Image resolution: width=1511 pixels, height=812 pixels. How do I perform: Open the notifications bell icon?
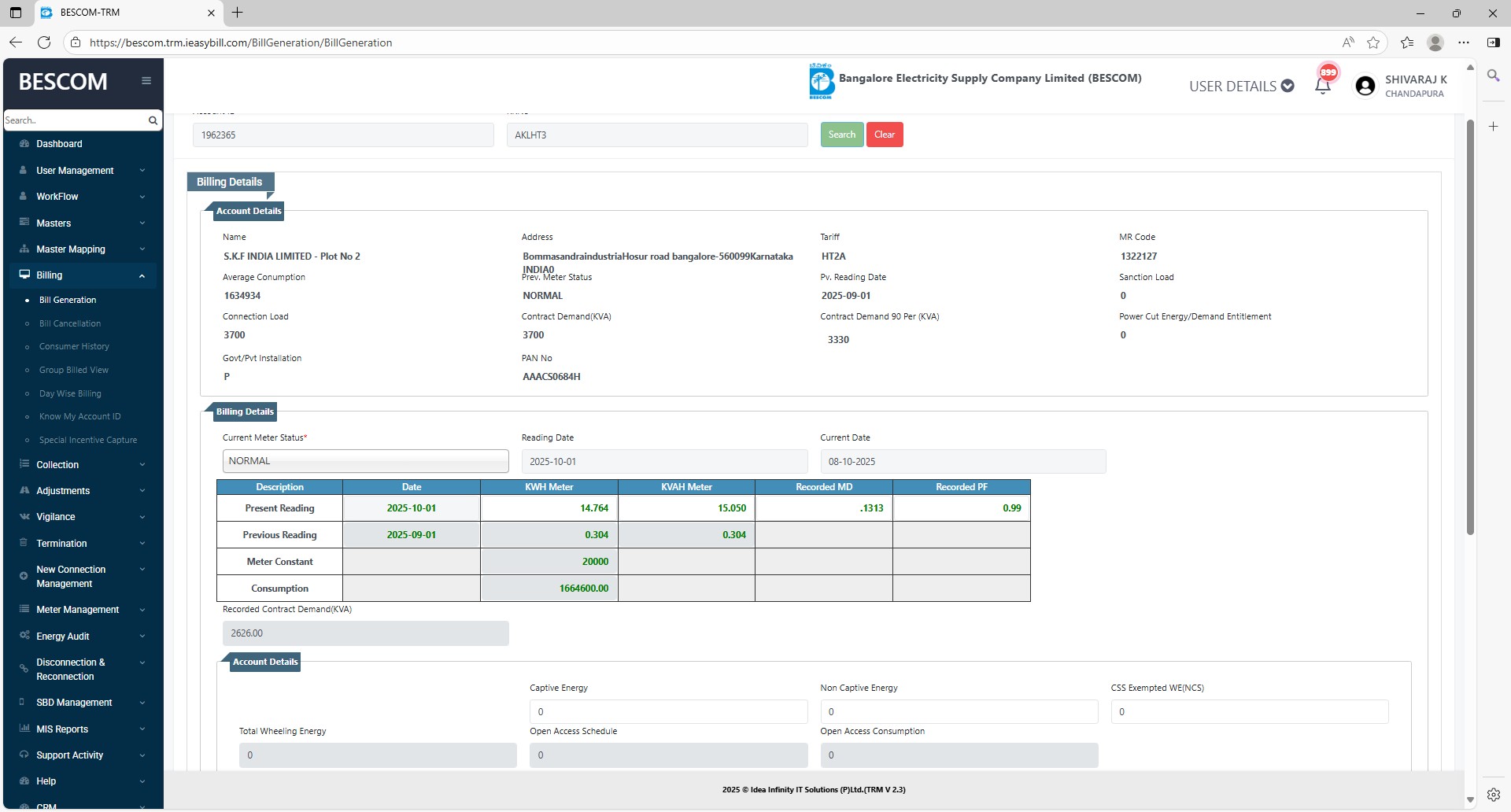coord(1323,86)
